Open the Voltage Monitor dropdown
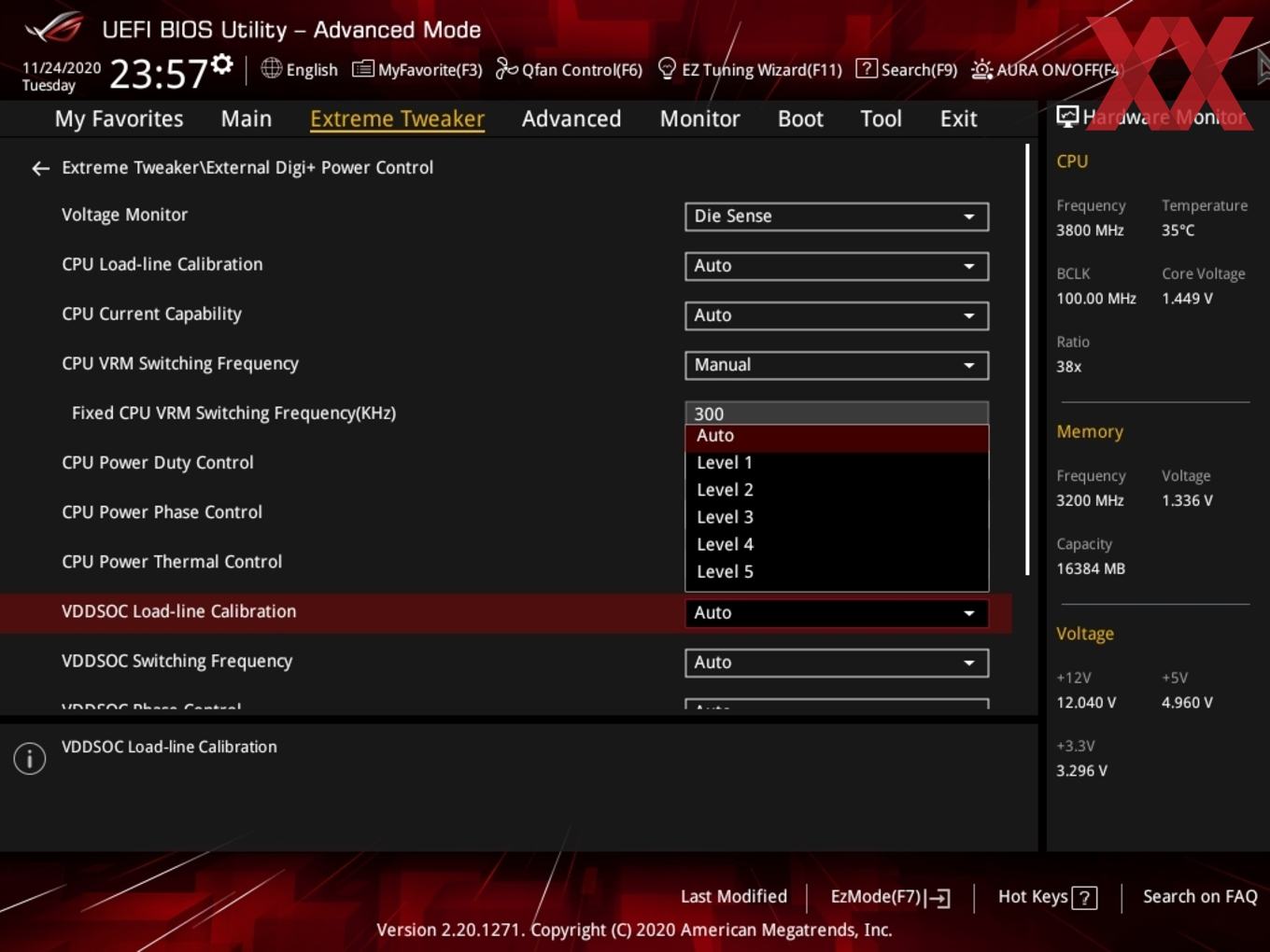This screenshot has width=1270, height=952. pos(837,217)
